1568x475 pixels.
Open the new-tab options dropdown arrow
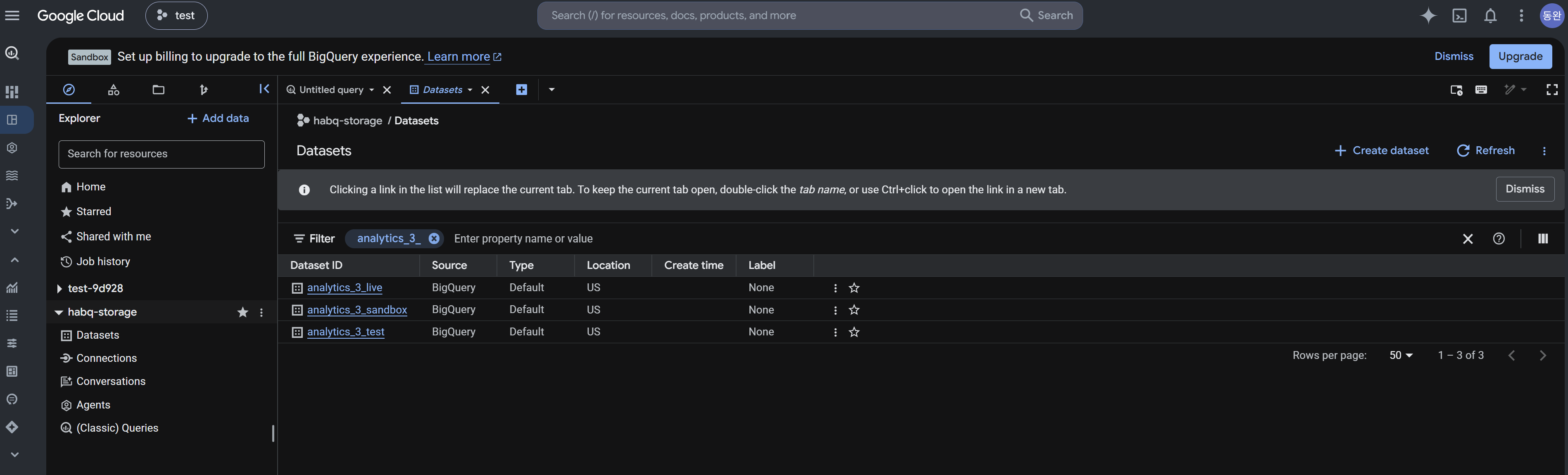(x=551, y=90)
